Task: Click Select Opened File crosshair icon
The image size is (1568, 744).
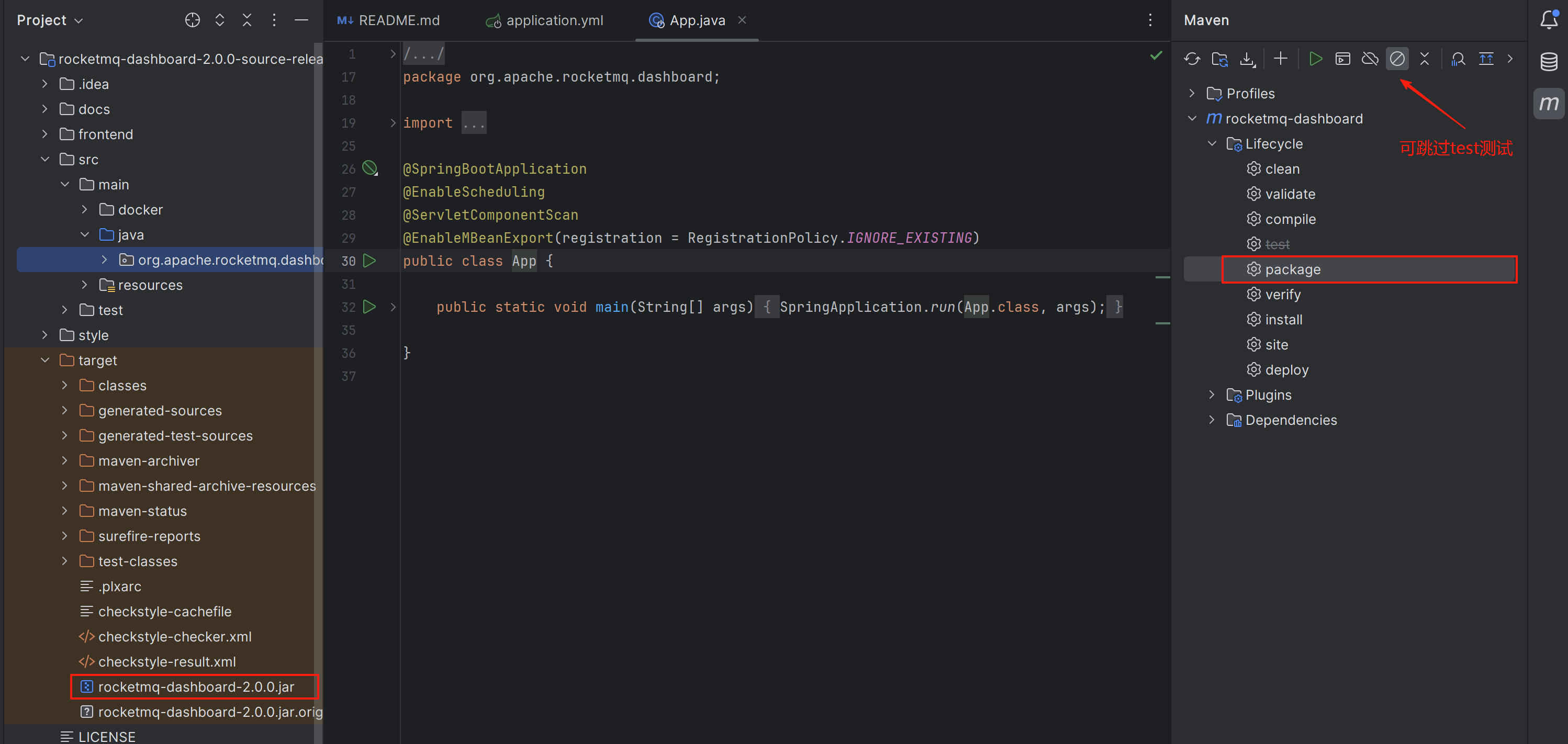Action: pyautogui.click(x=193, y=20)
